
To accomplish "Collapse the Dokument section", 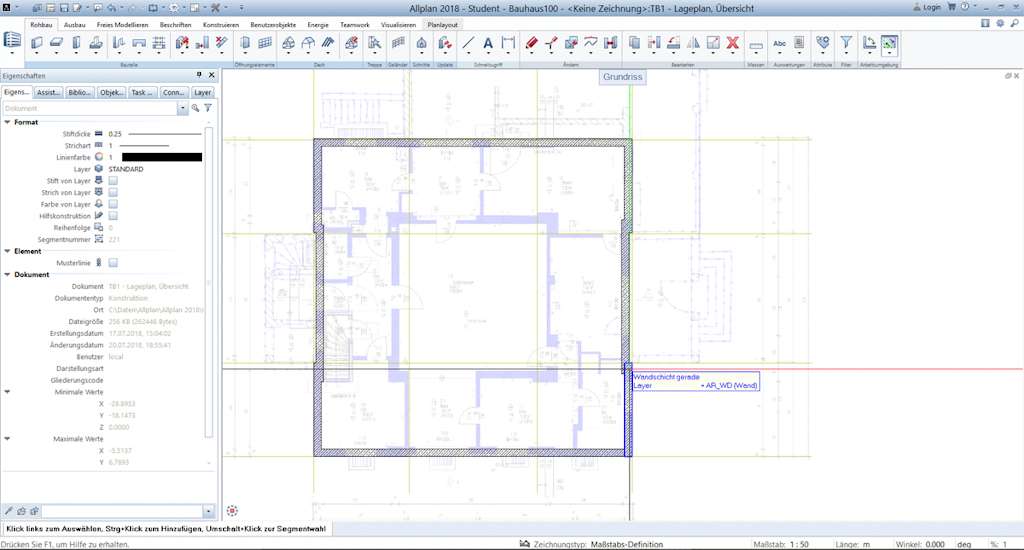I will point(8,274).
